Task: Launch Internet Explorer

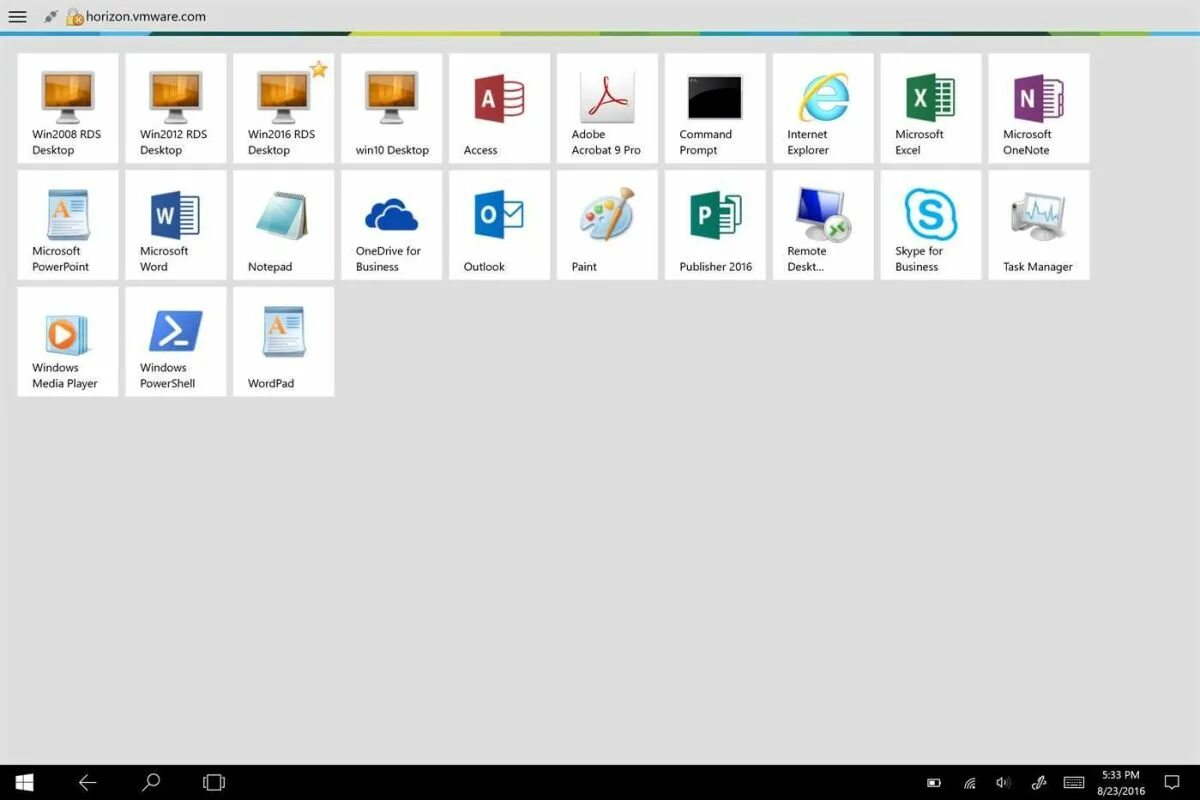Action: [x=822, y=108]
